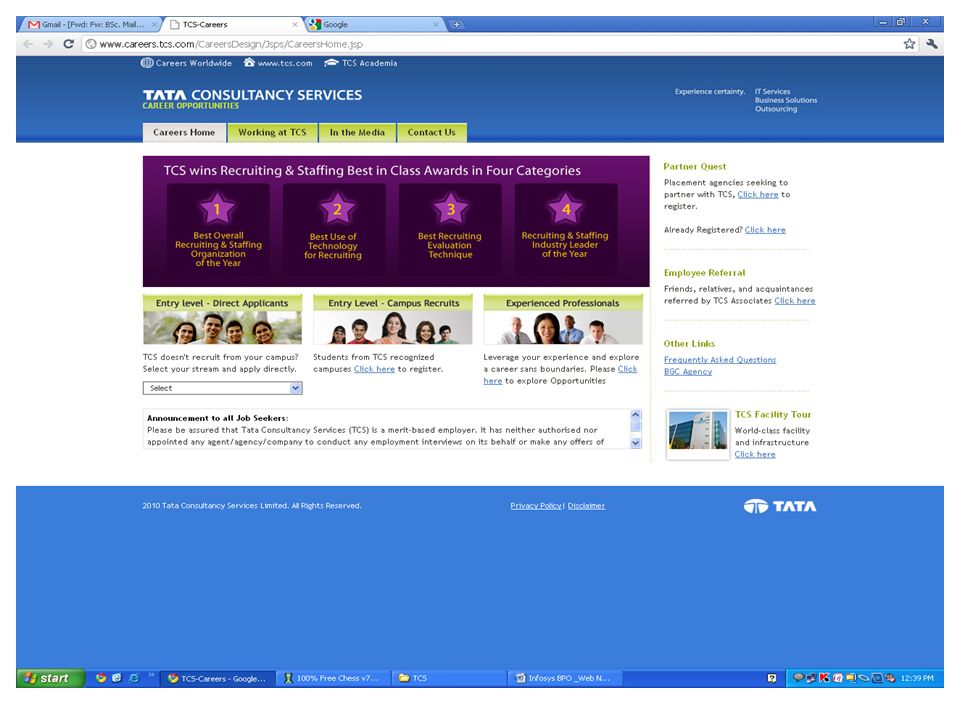Switch to Infosys BPO taskbar item
Viewport: 960px width, 720px height.
click(x=564, y=678)
